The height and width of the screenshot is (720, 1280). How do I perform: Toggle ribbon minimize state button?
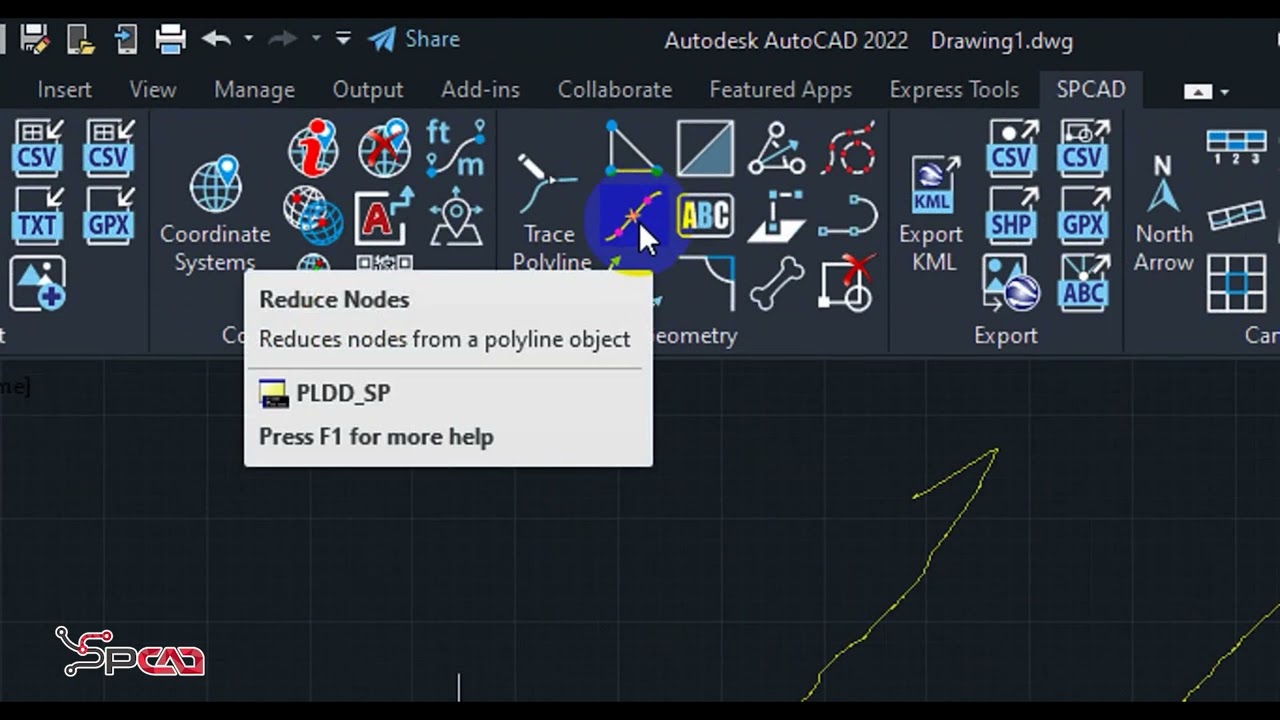pyautogui.click(x=1198, y=91)
